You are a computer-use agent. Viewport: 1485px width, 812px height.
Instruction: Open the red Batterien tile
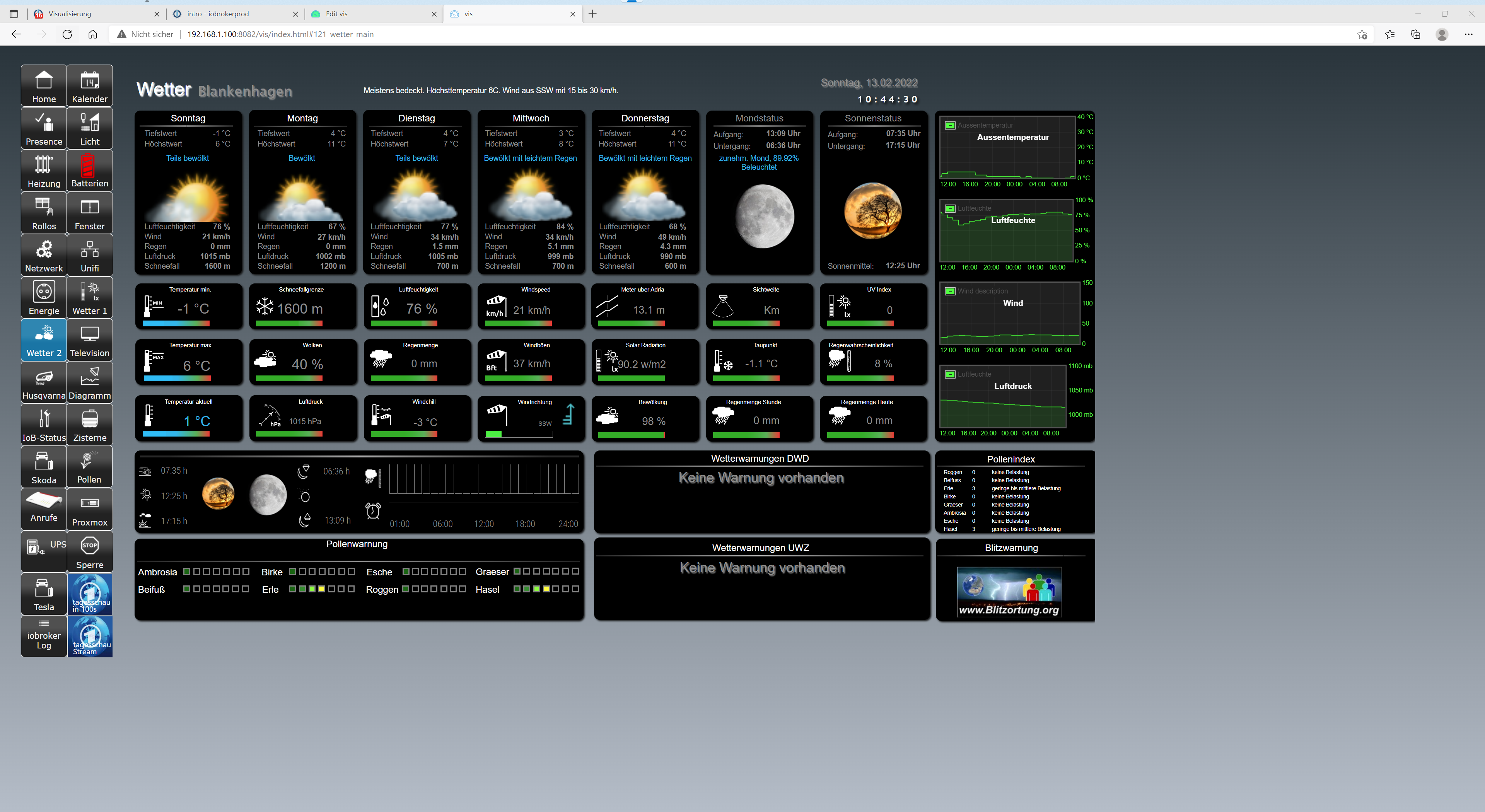pos(89,171)
